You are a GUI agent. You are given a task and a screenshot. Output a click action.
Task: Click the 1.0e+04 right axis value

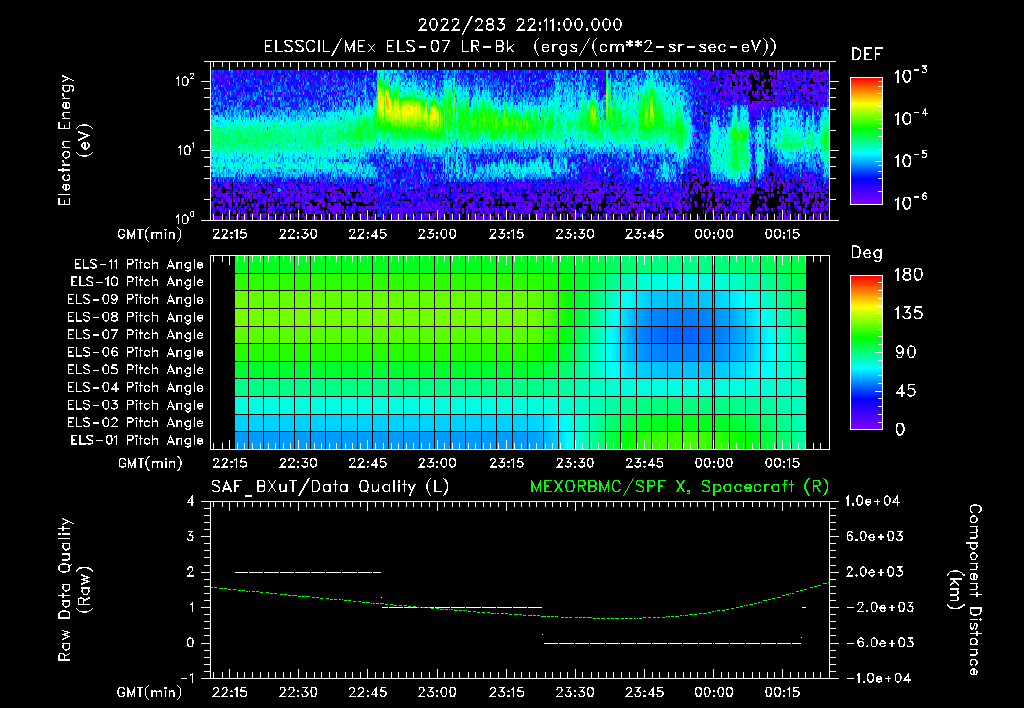872,501
